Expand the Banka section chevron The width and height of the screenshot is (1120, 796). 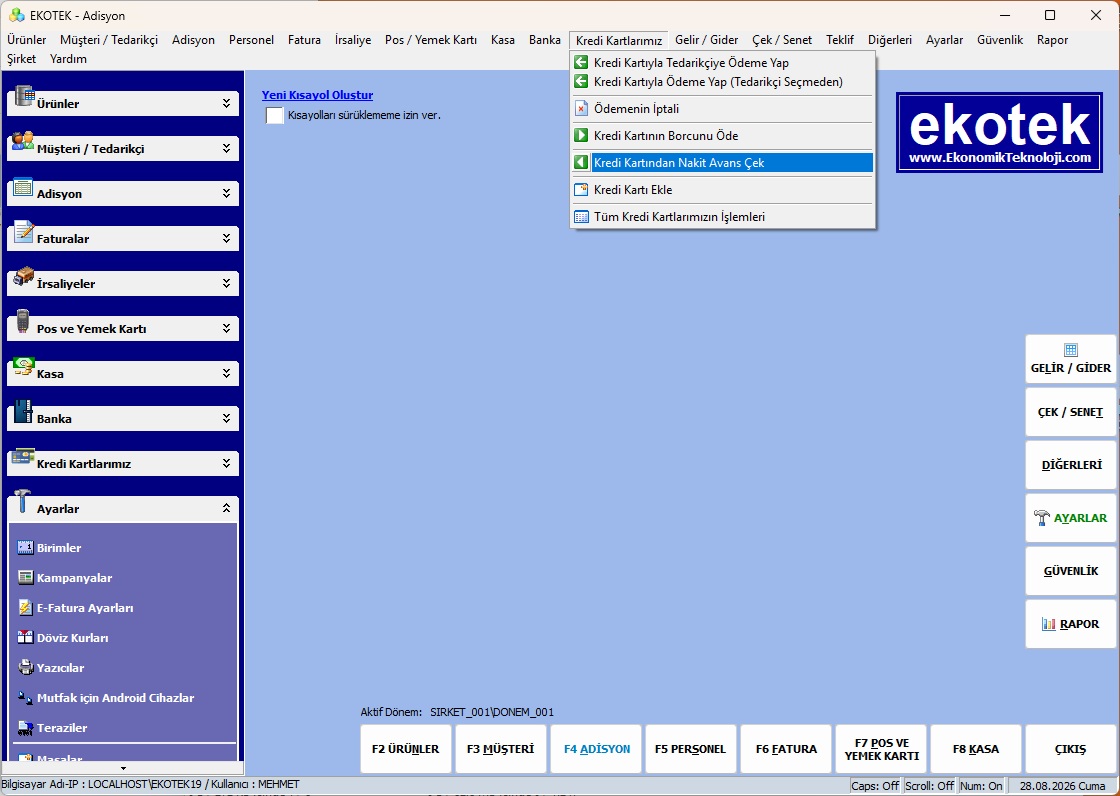[226, 419]
